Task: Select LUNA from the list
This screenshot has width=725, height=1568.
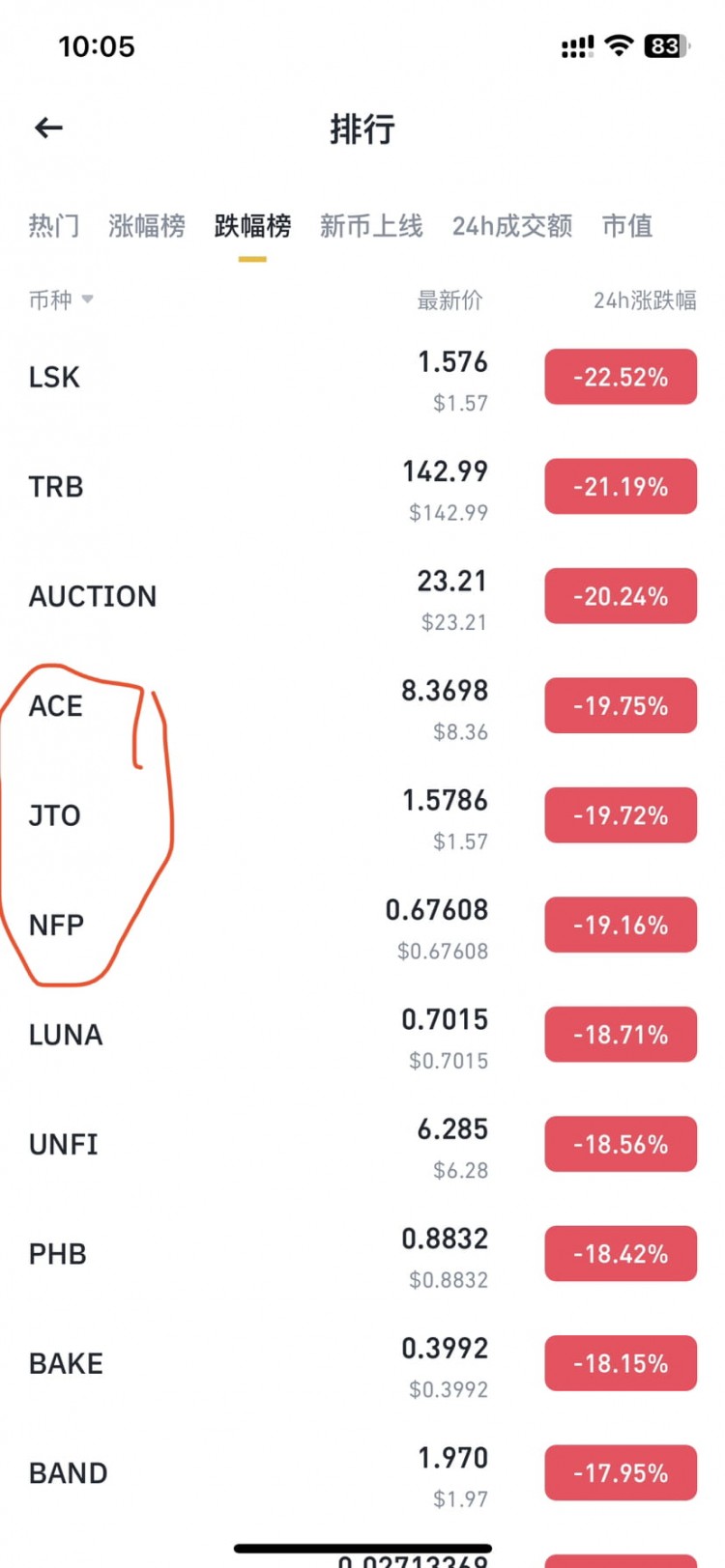Action: [x=66, y=1035]
